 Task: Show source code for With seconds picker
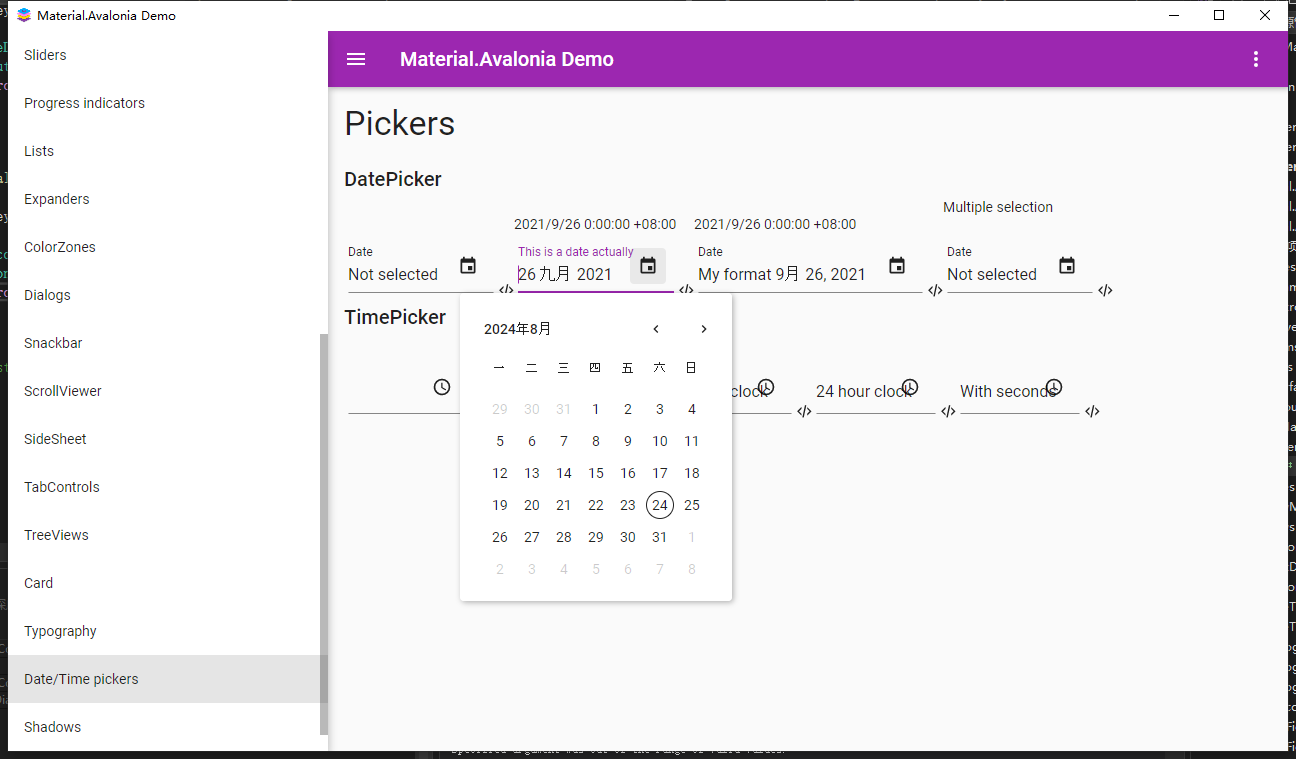1092,411
